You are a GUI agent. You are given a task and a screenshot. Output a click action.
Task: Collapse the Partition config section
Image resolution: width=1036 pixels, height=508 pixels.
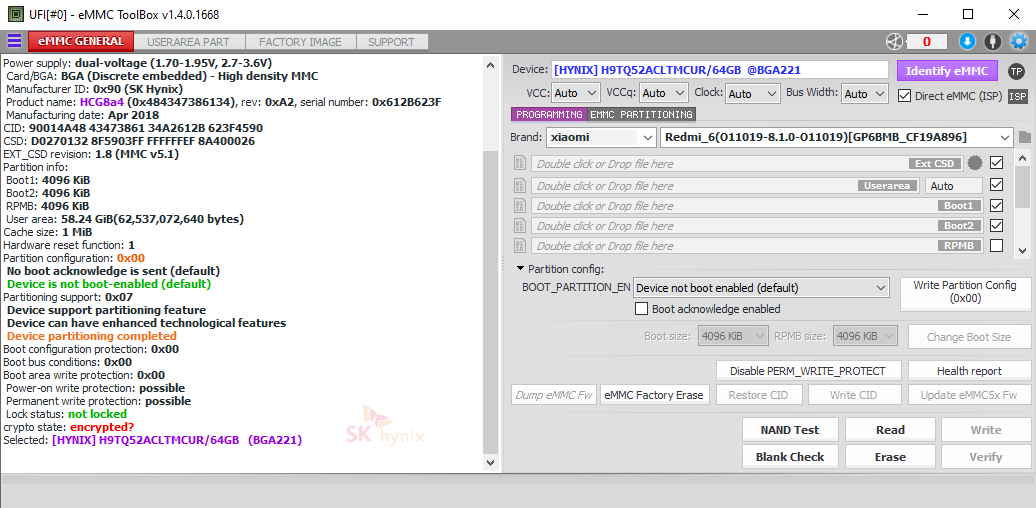pos(521,269)
